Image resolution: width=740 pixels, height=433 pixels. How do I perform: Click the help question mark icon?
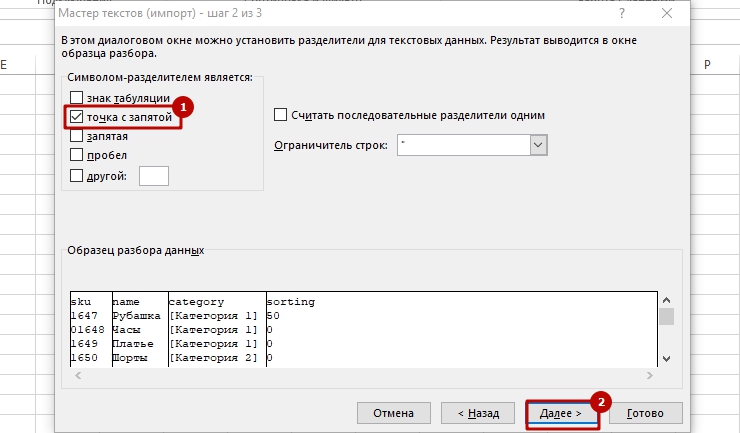click(x=622, y=14)
